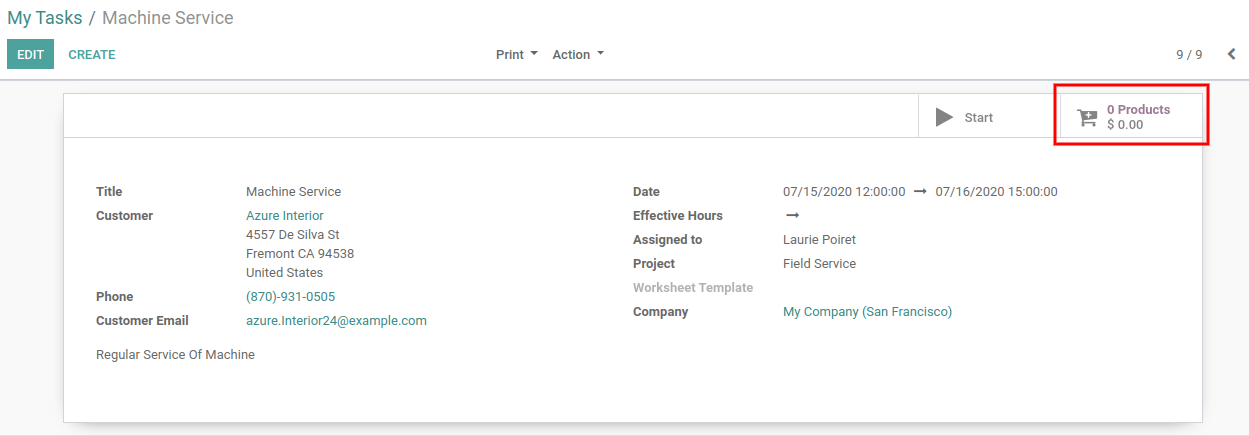Click the $ 0.00 amount
The image size is (1249, 436).
pos(1125,125)
